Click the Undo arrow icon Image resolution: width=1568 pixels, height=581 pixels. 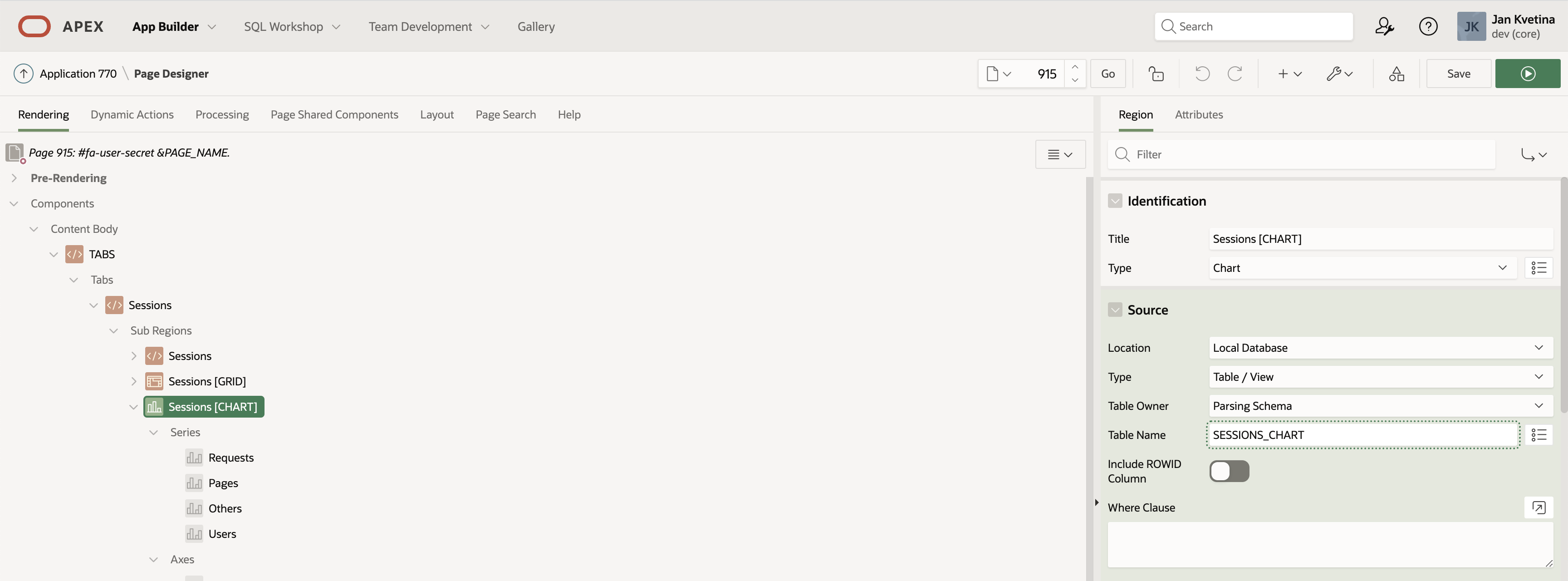pos(1201,74)
